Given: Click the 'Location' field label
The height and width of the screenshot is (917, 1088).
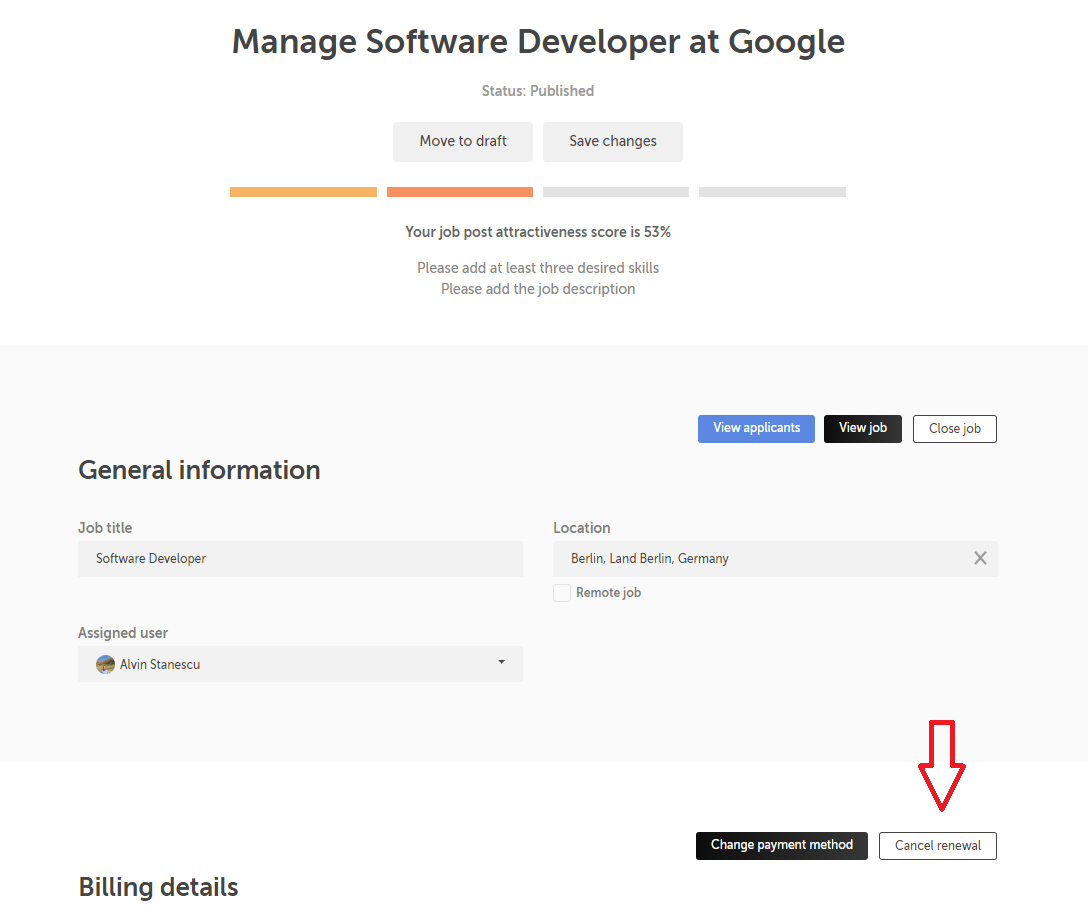Looking at the screenshot, I should point(581,528).
